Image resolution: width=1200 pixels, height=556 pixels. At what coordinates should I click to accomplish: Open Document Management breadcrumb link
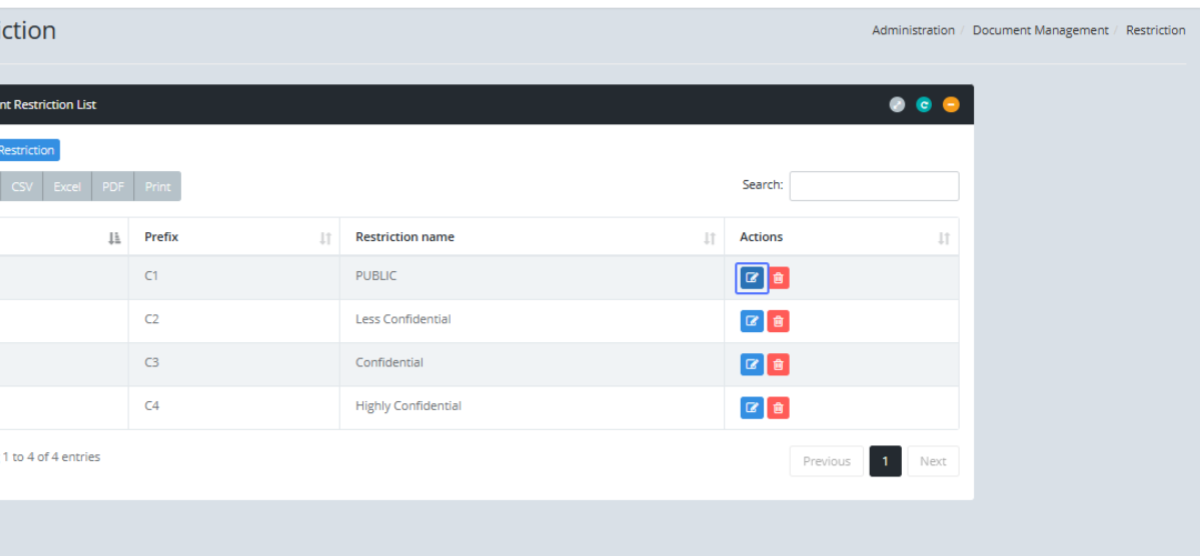(x=1040, y=30)
